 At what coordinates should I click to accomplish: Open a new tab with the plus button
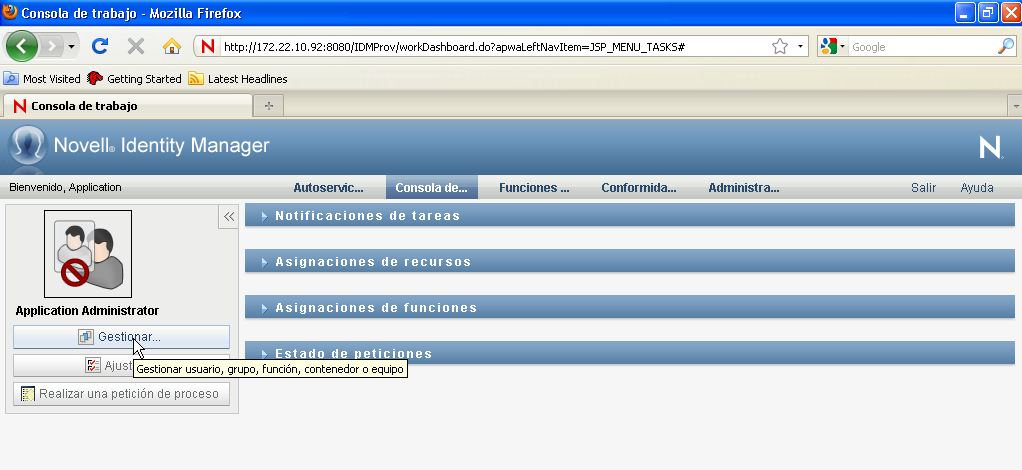coord(269,106)
